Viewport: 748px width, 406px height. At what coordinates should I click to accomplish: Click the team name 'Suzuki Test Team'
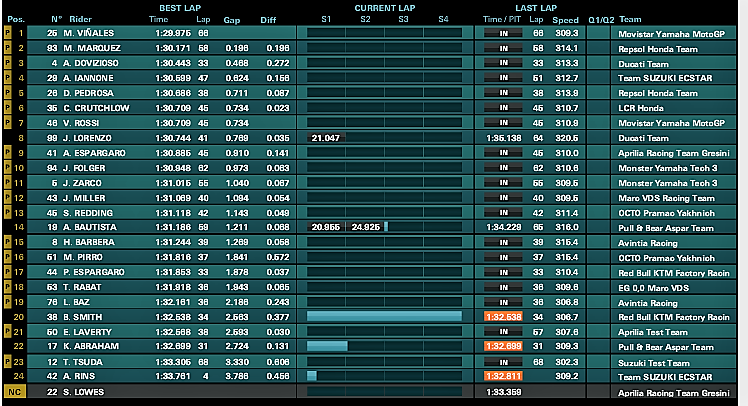pyautogui.click(x=654, y=363)
